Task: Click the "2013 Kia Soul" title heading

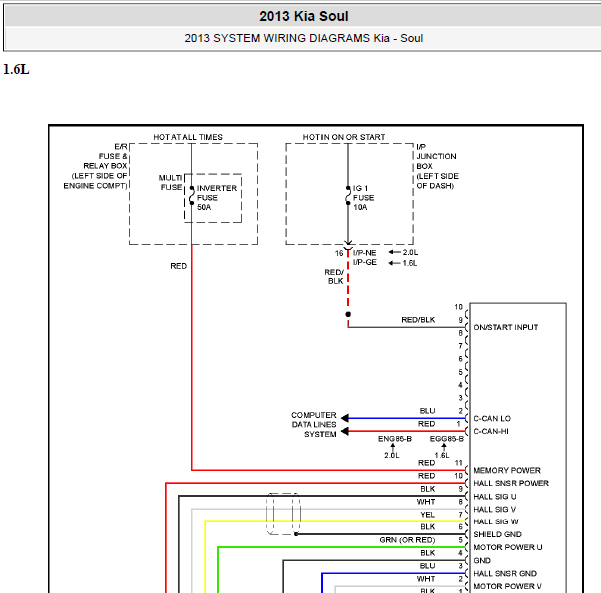Action: (x=304, y=16)
